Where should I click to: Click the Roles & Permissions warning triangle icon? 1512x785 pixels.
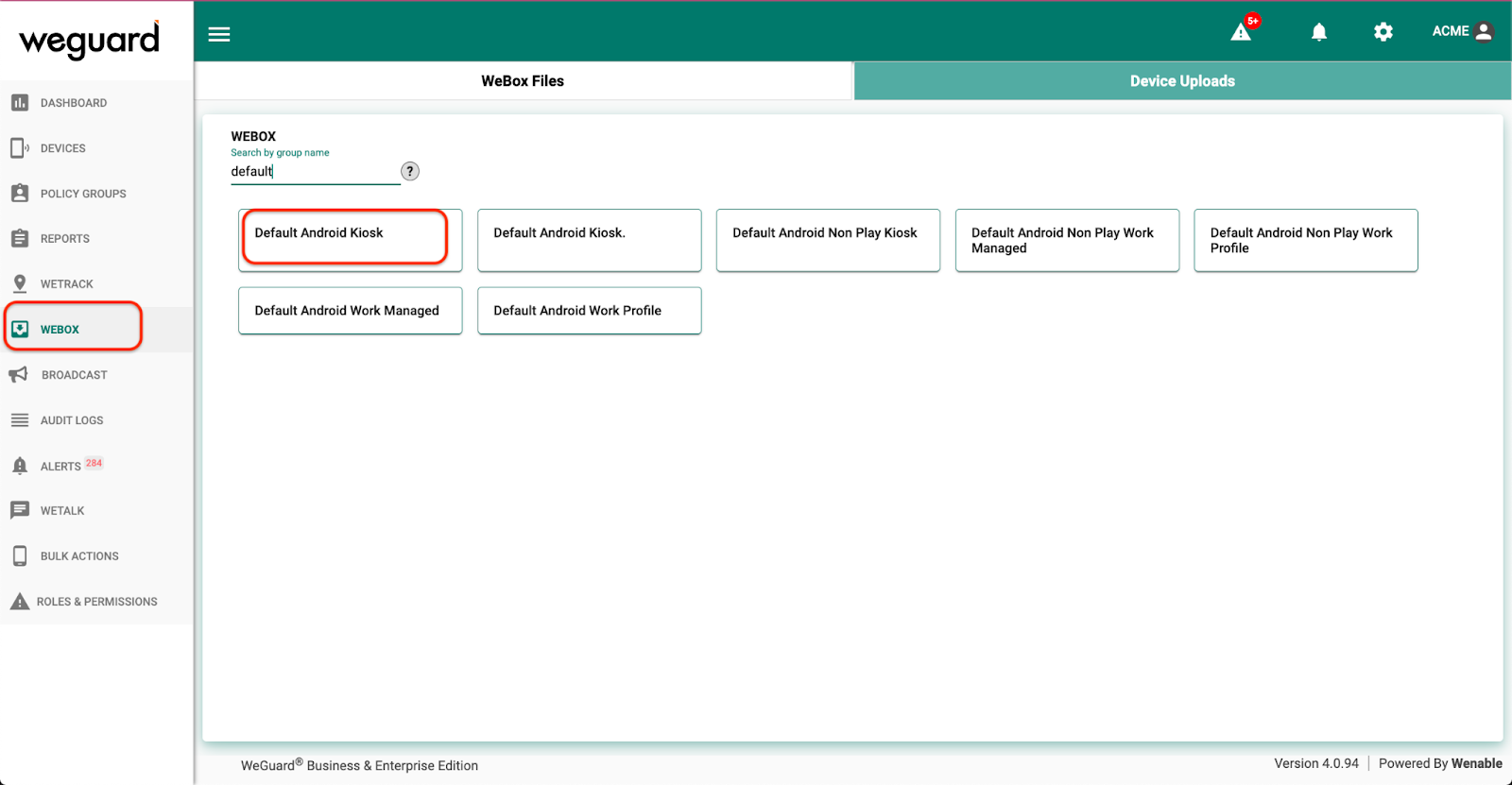click(20, 601)
